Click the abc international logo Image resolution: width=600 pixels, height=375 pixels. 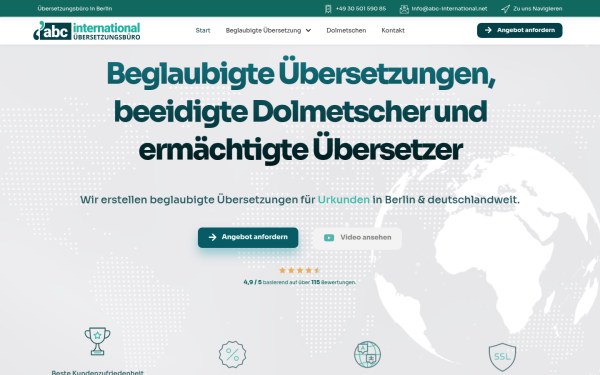click(87, 31)
